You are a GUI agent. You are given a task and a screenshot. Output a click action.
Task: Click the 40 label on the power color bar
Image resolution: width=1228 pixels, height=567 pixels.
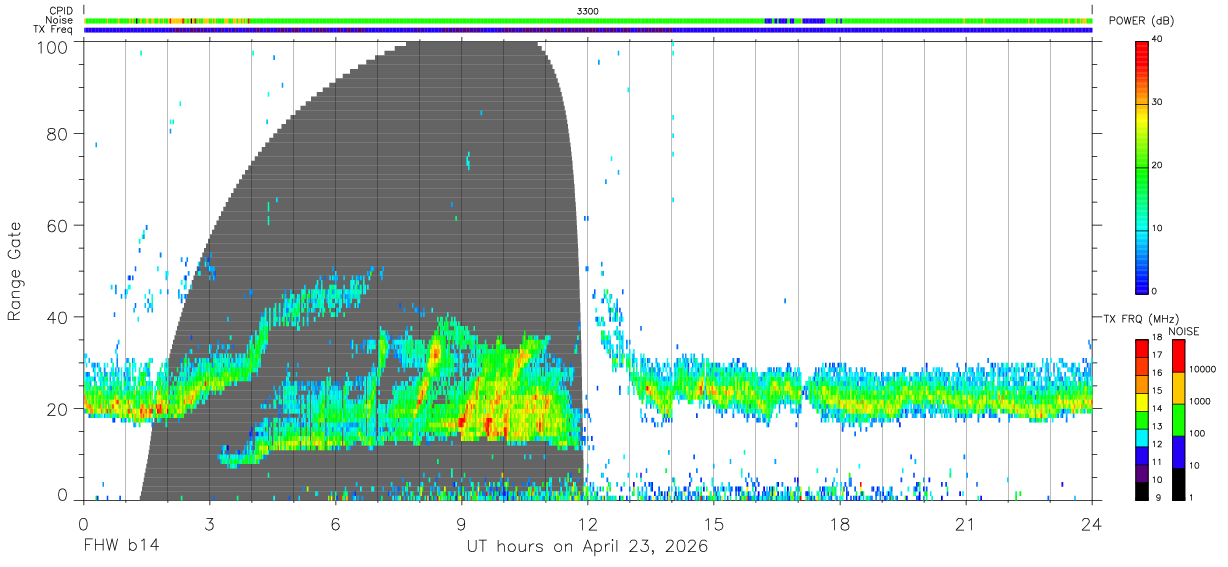1157,39
